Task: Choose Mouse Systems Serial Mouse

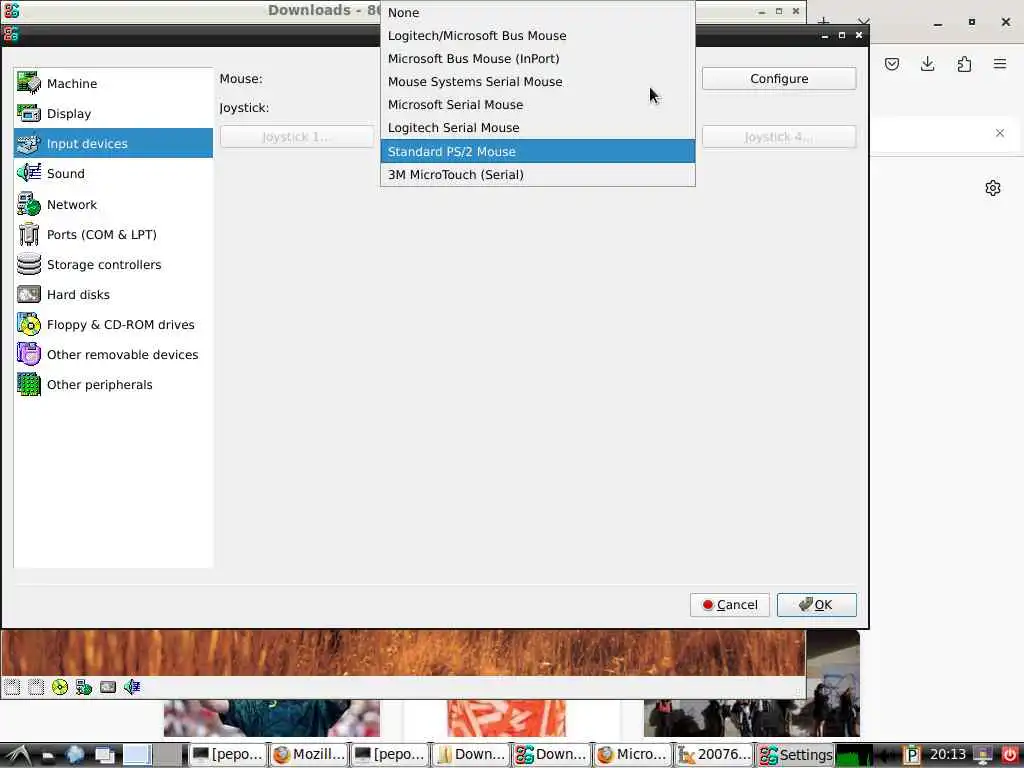Action: click(537, 82)
